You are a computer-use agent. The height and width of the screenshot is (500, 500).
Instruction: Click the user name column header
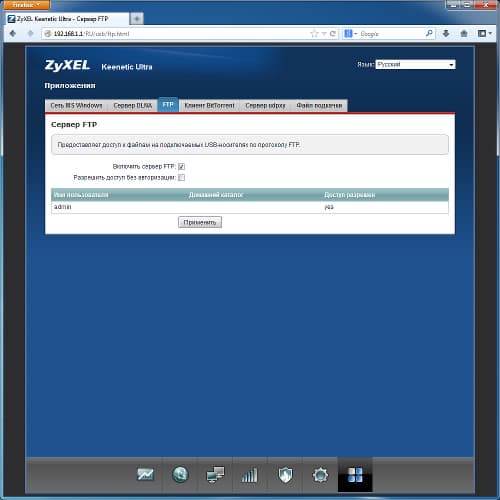click(x=81, y=195)
